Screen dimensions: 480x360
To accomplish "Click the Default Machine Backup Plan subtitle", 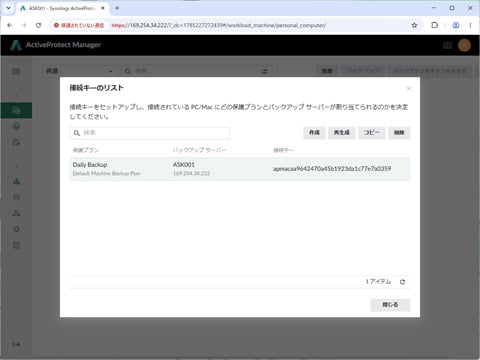I will (106, 173).
